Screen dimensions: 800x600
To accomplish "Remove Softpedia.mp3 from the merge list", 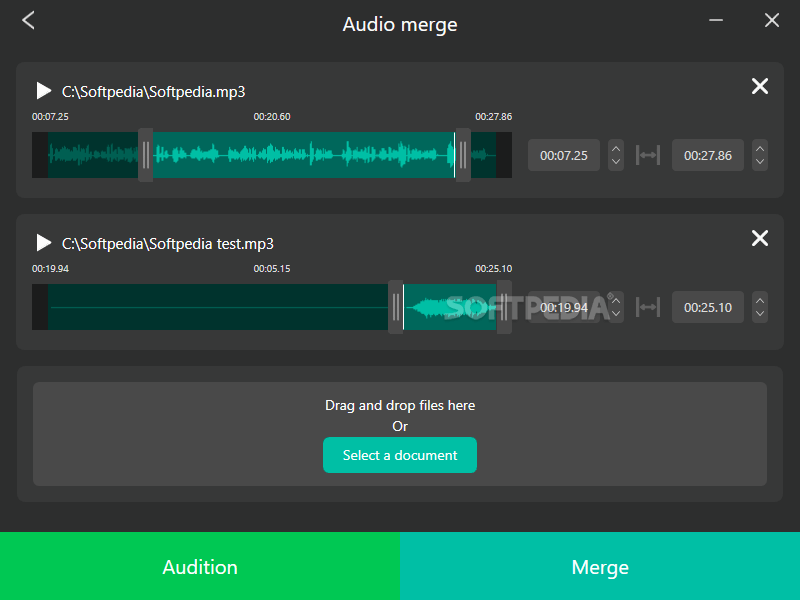I will 760,86.
